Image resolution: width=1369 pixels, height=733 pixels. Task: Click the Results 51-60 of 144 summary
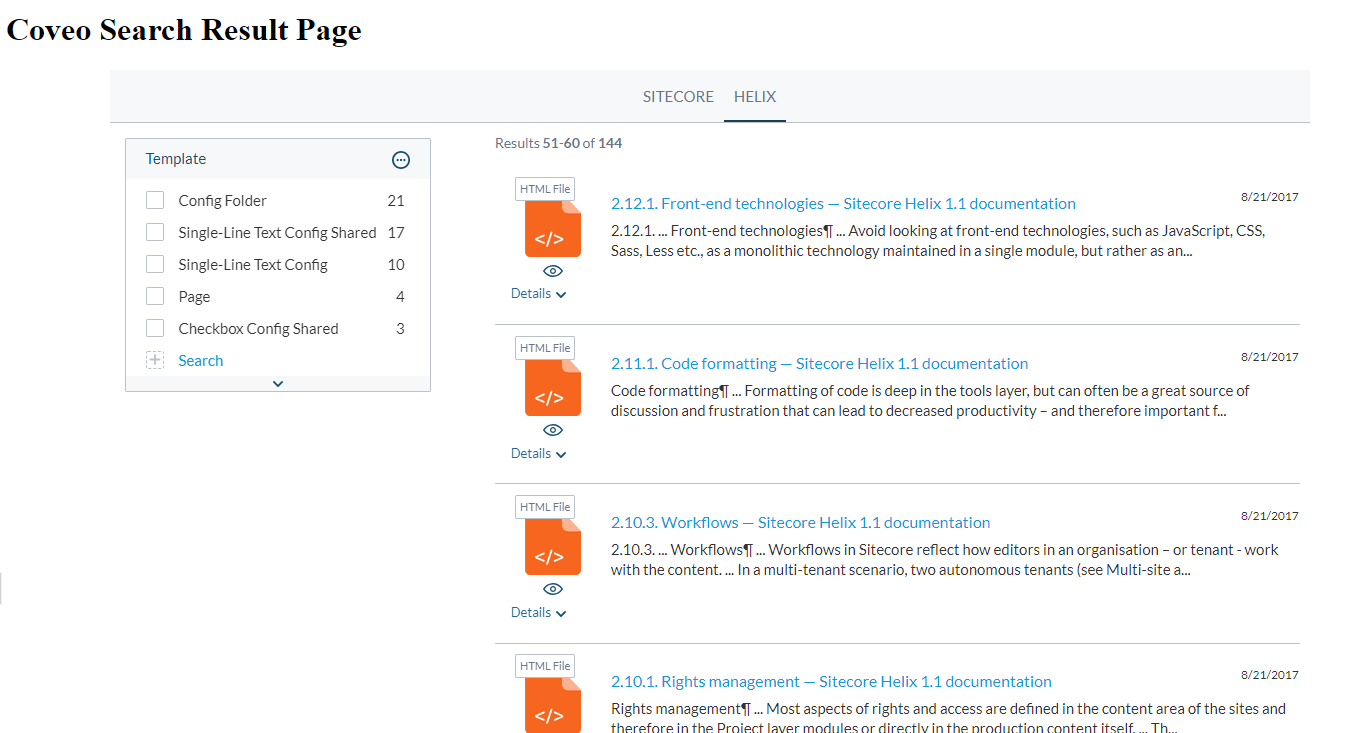[x=558, y=143]
